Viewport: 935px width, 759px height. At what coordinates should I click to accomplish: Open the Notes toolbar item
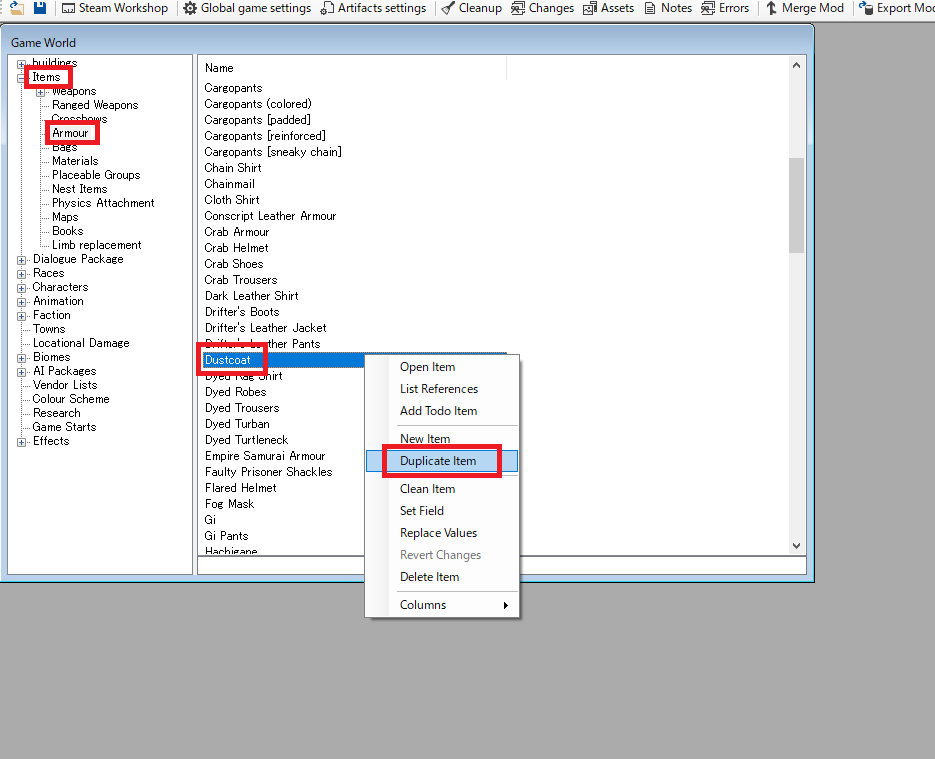[x=668, y=8]
